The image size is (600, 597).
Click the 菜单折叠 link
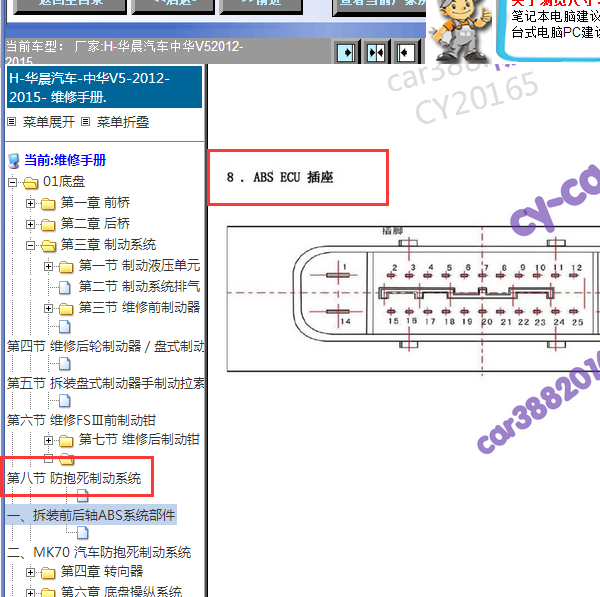[123, 122]
